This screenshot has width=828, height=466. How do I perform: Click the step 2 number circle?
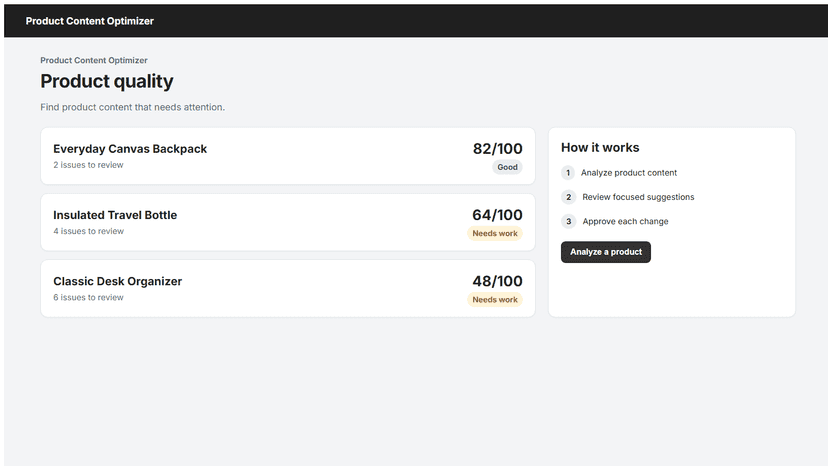tap(568, 197)
